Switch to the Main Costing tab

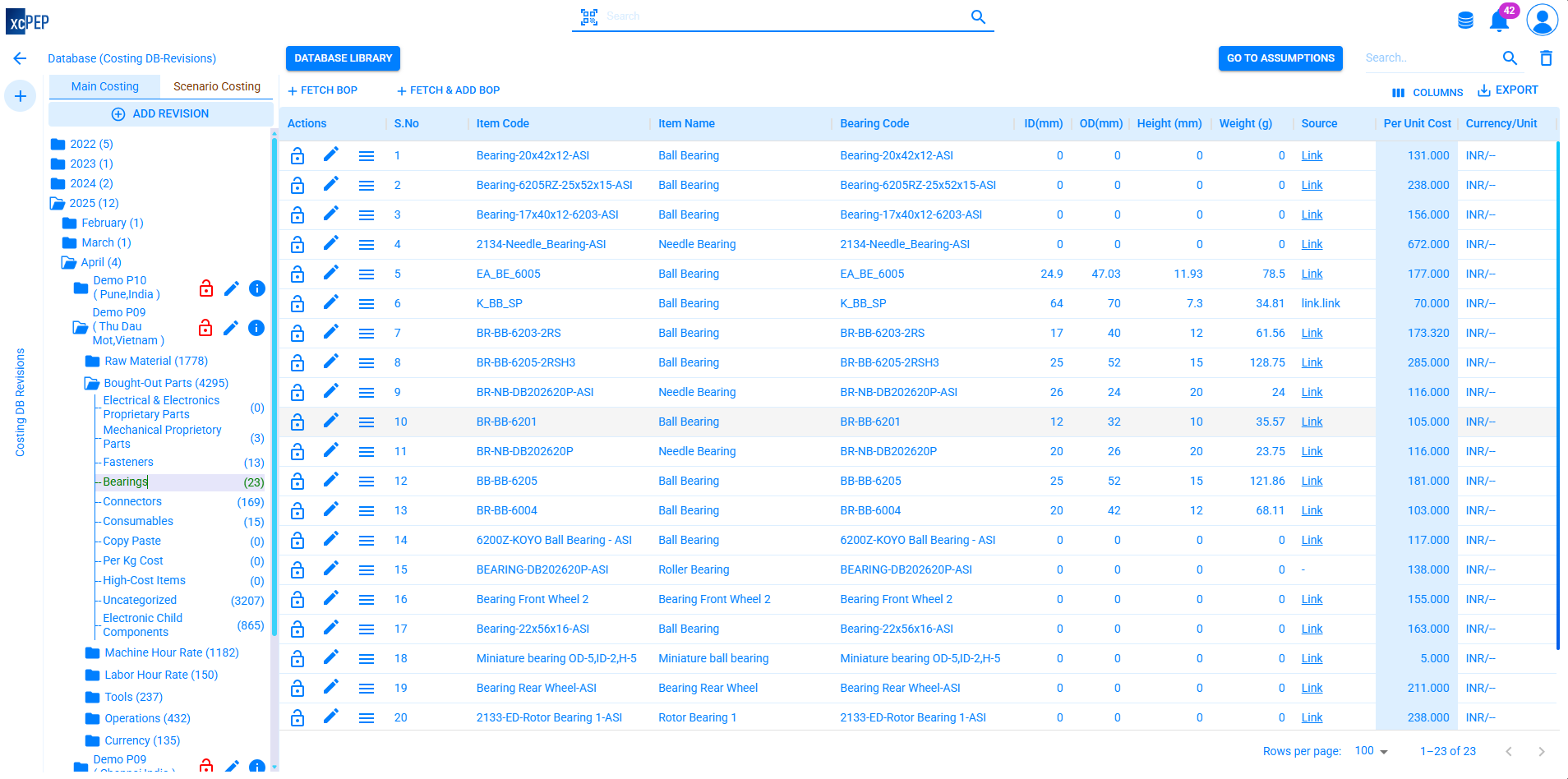(x=104, y=85)
